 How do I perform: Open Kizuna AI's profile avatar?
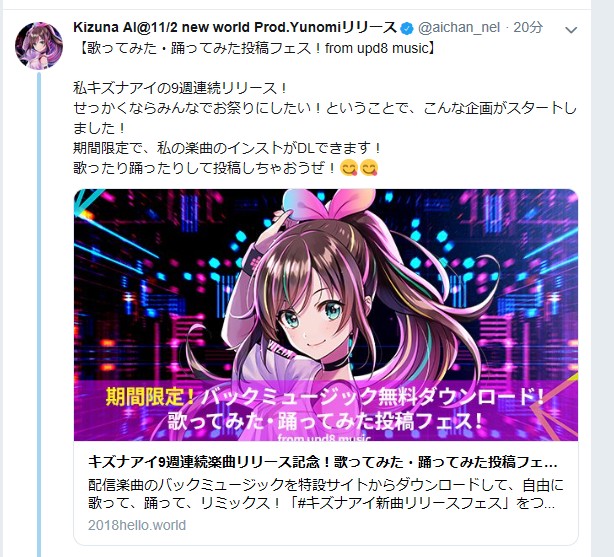[x=39, y=46]
